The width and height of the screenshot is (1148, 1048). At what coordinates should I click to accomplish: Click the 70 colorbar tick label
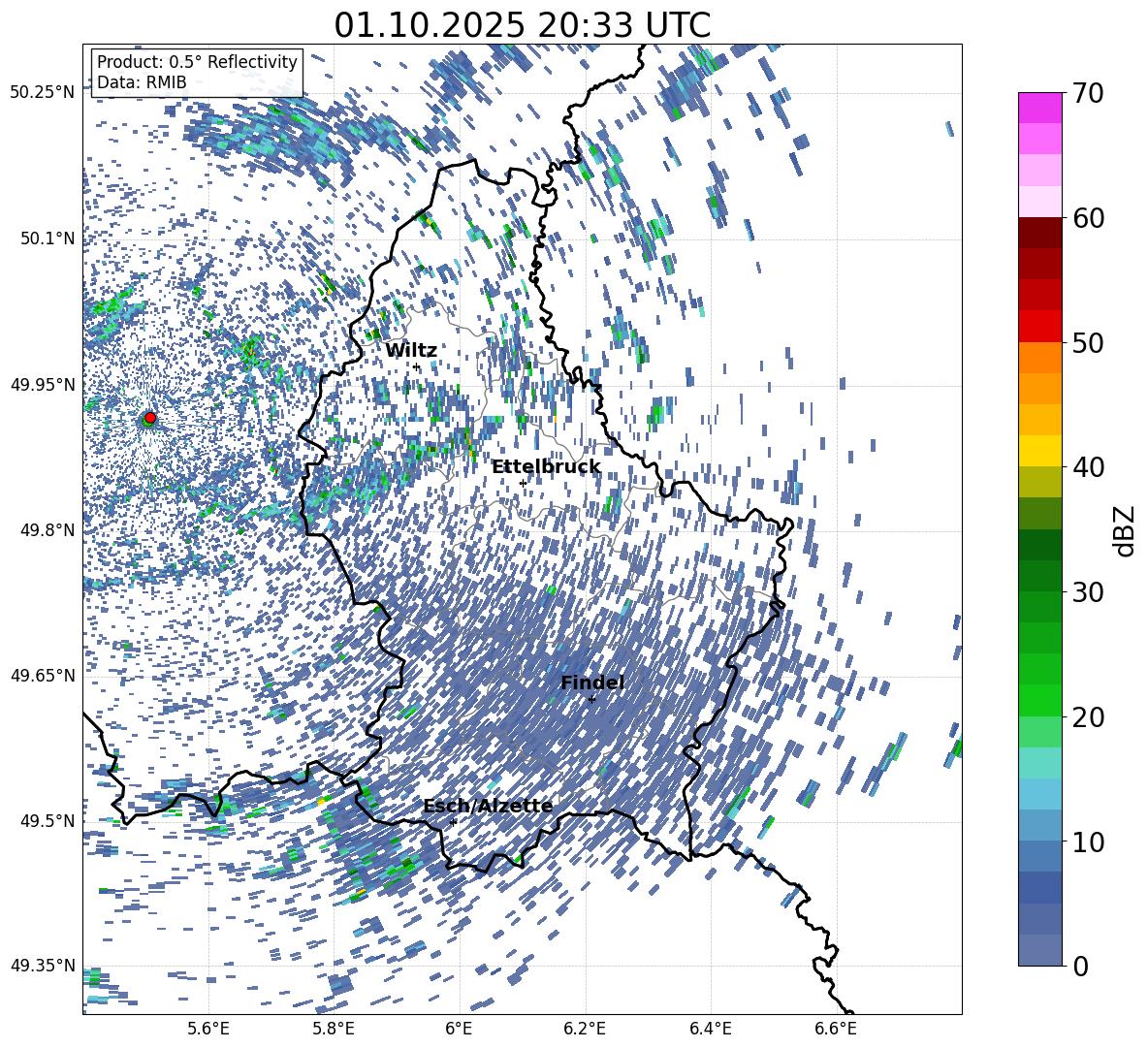tap(1089, 93)
